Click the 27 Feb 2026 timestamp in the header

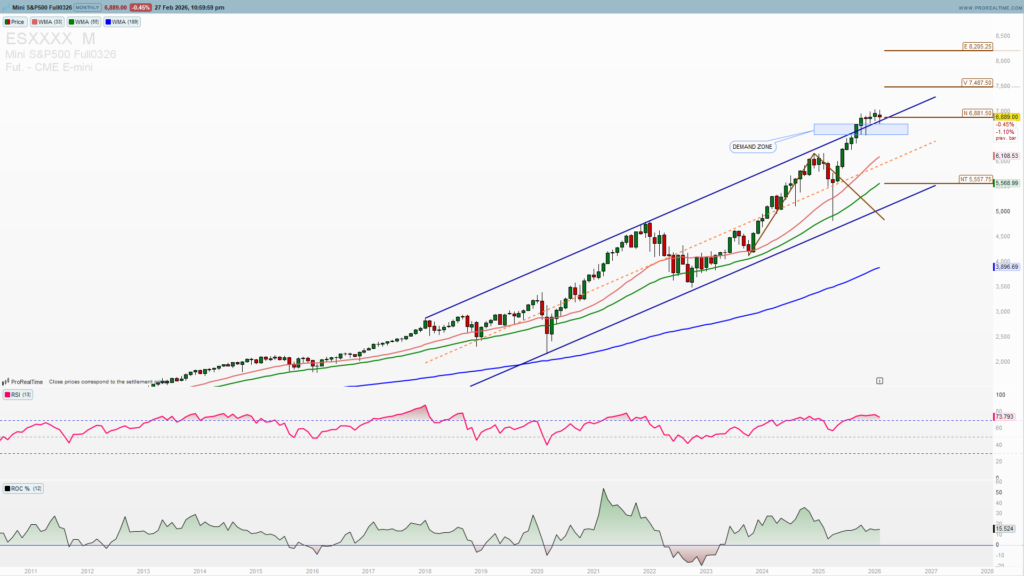pyautogui.click(x=188, y=5)
